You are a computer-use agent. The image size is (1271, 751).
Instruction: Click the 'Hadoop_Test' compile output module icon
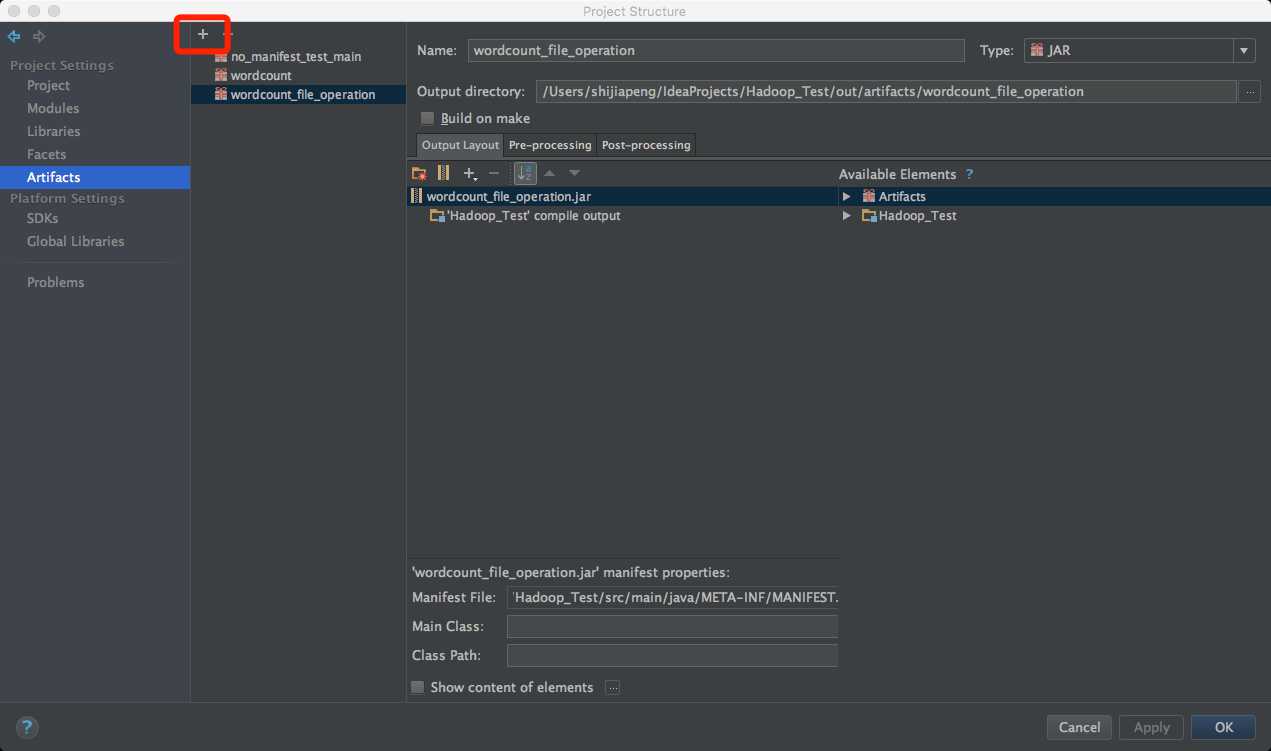pos(437,215)
